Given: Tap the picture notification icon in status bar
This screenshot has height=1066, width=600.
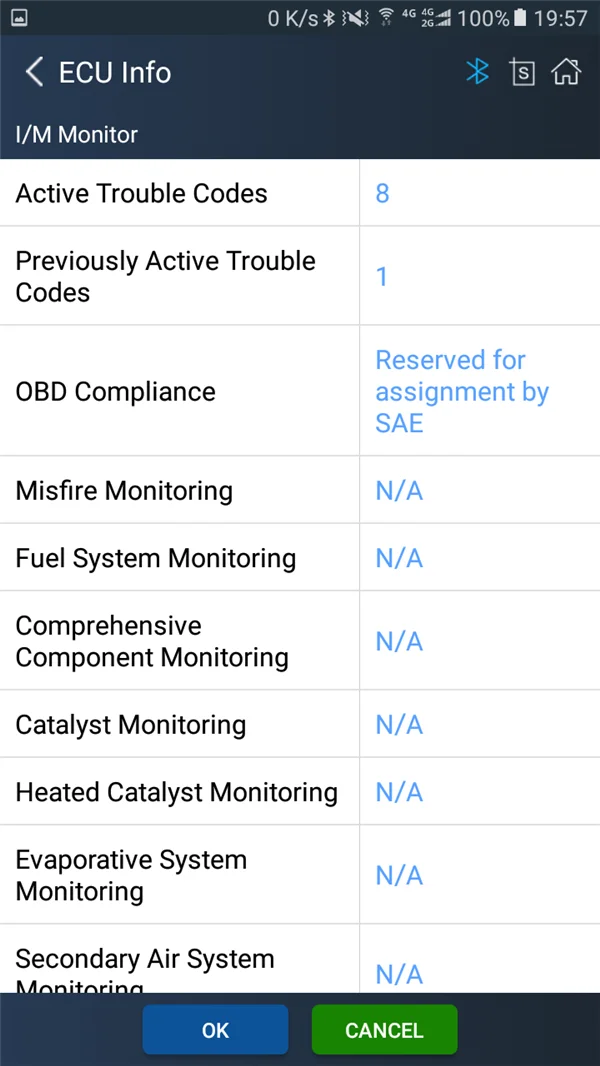Looking at the screenshot, I should [x=20, y=18].
